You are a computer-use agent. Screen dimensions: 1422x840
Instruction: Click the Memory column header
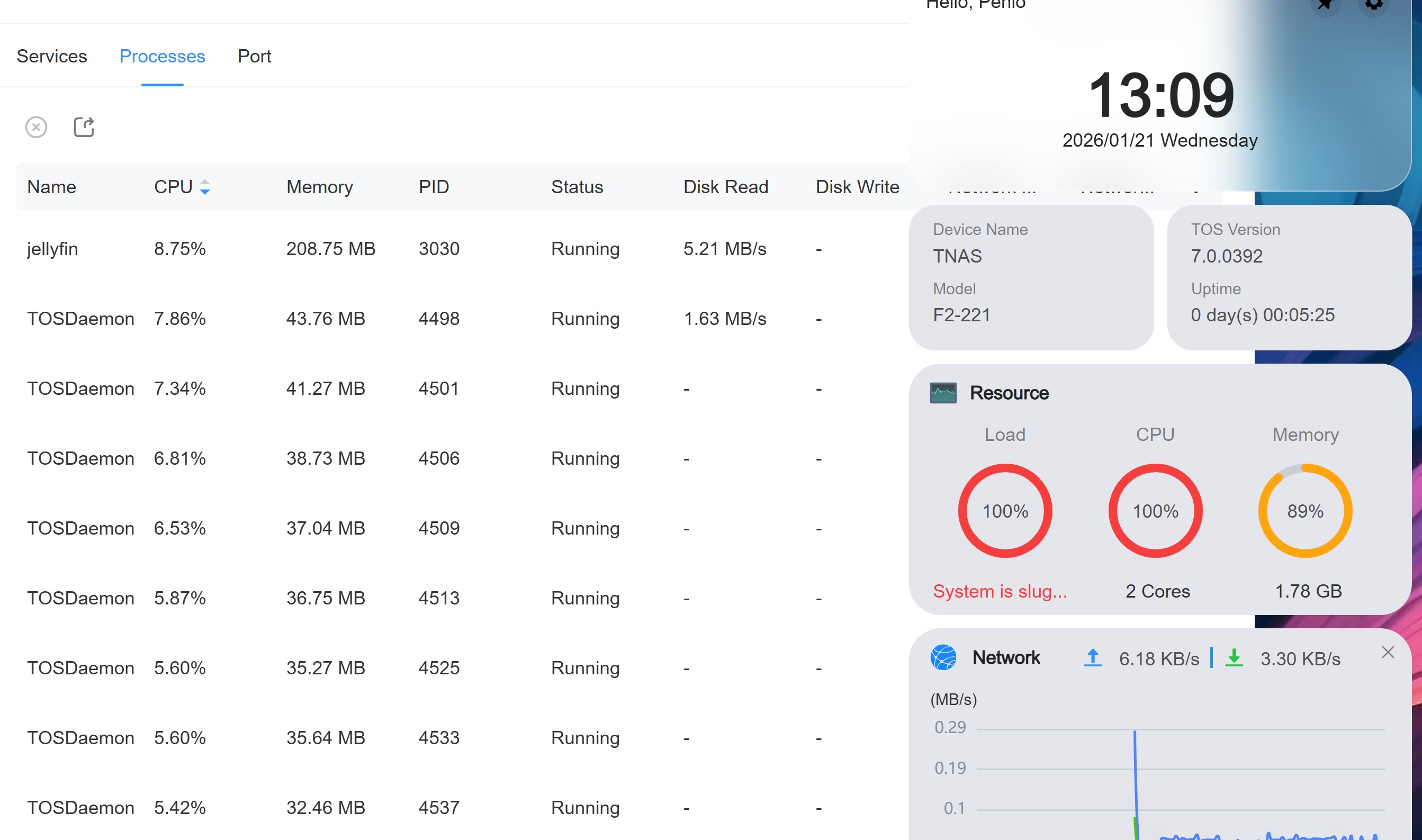pos(319,187)
